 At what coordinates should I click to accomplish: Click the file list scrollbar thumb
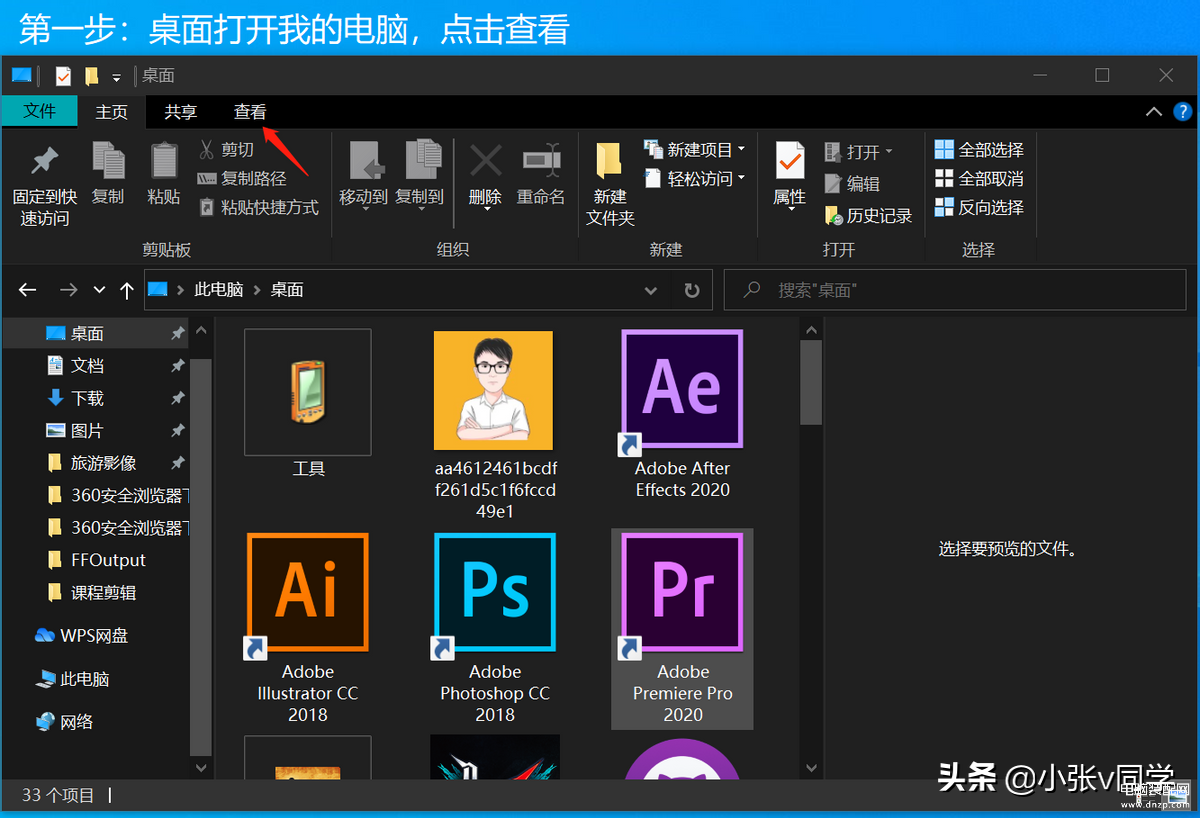811,382
